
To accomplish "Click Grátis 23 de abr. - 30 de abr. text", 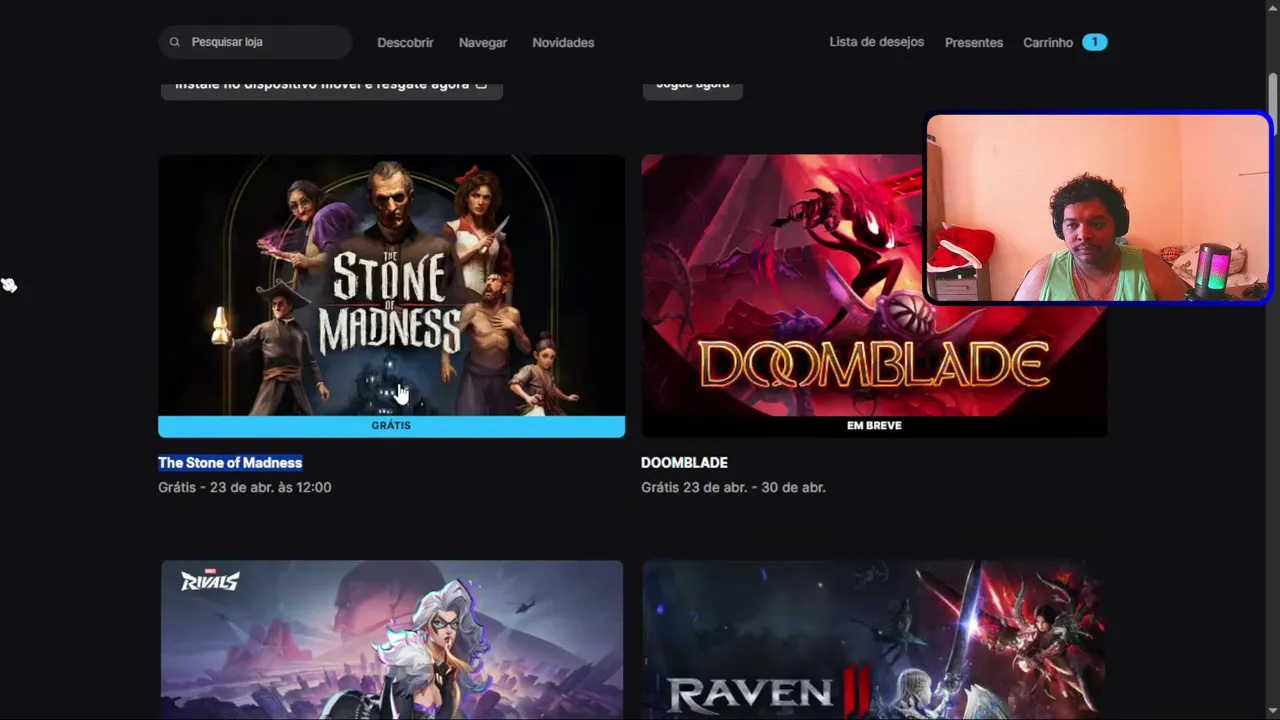I will [x=733, y=487].
